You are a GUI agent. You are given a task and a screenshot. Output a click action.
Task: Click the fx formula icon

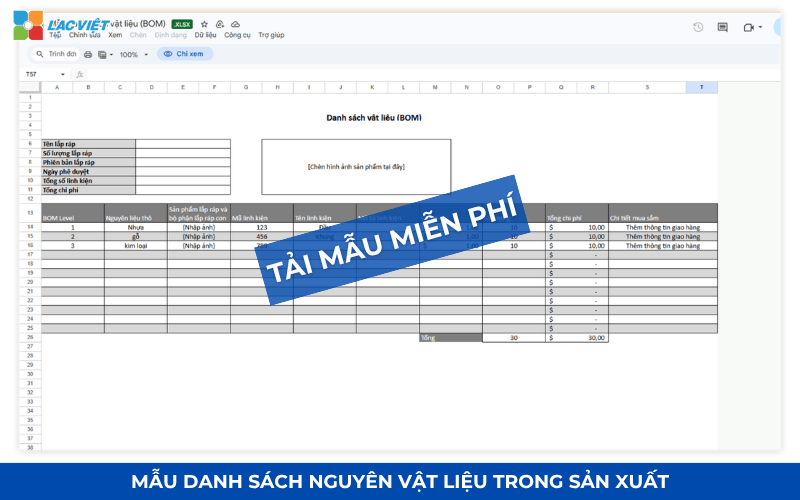point(80,74)
